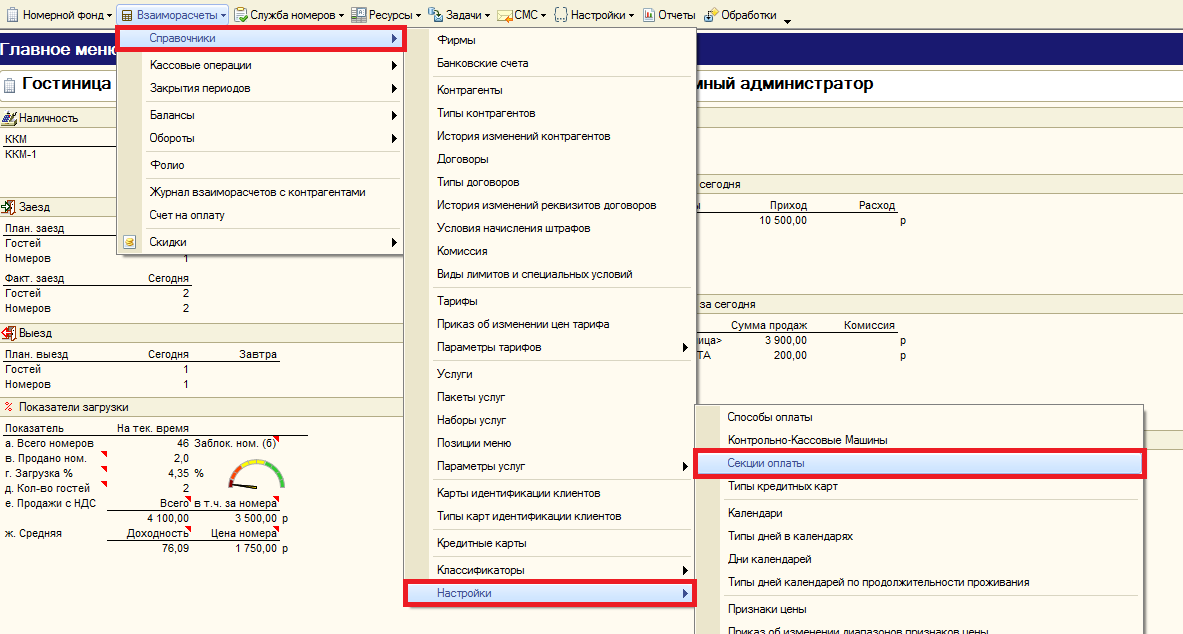Screen dimensions: 1183x634
Task: Open the Служба номеров menu
Action: (x=289, y=15)
